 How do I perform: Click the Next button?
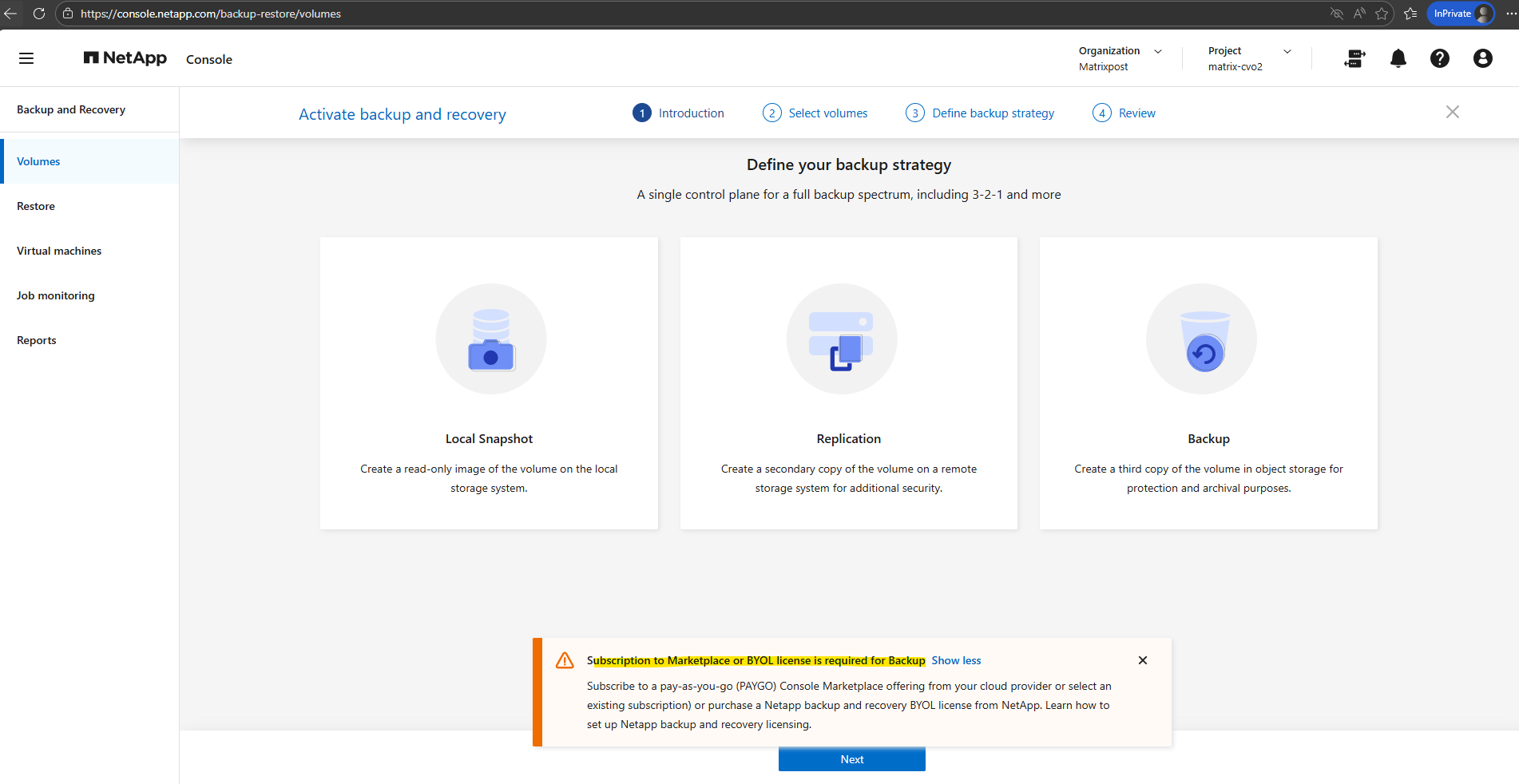851,759
